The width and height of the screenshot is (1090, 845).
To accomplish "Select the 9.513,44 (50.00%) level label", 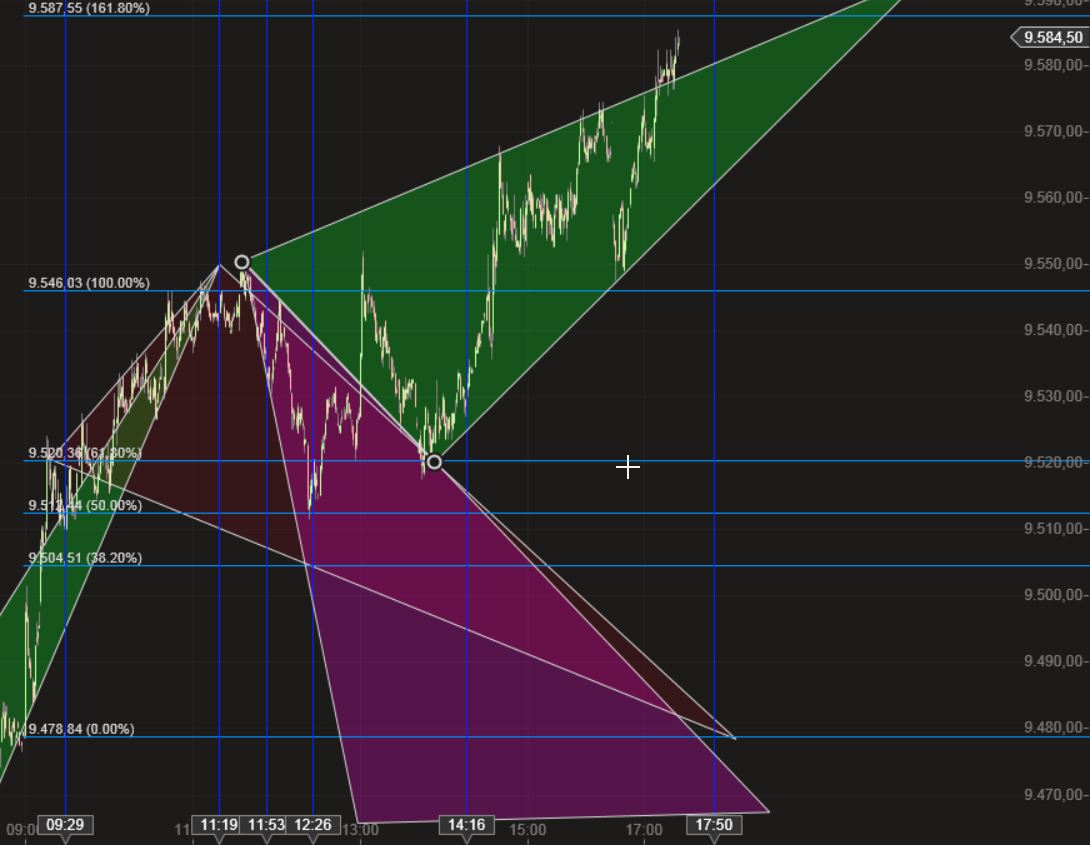I will pos(83,505).
